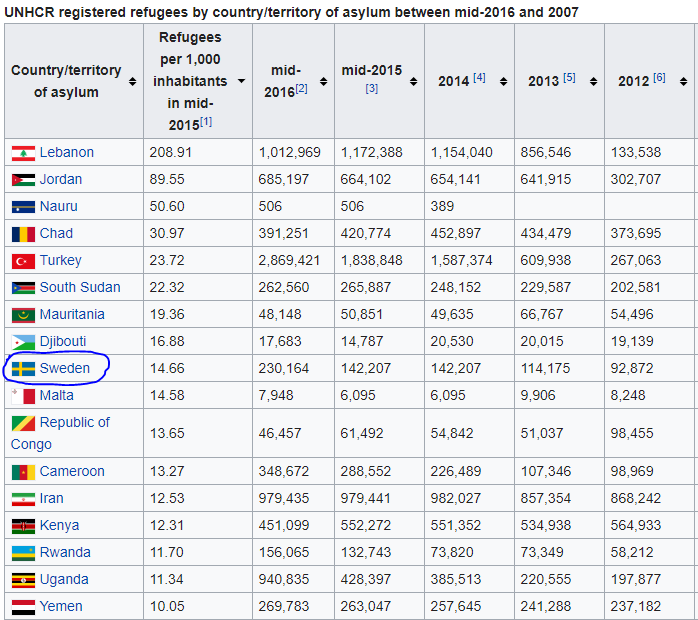Click the Uganda flag icon
This screenshot has height=620, width=698.
23,580
